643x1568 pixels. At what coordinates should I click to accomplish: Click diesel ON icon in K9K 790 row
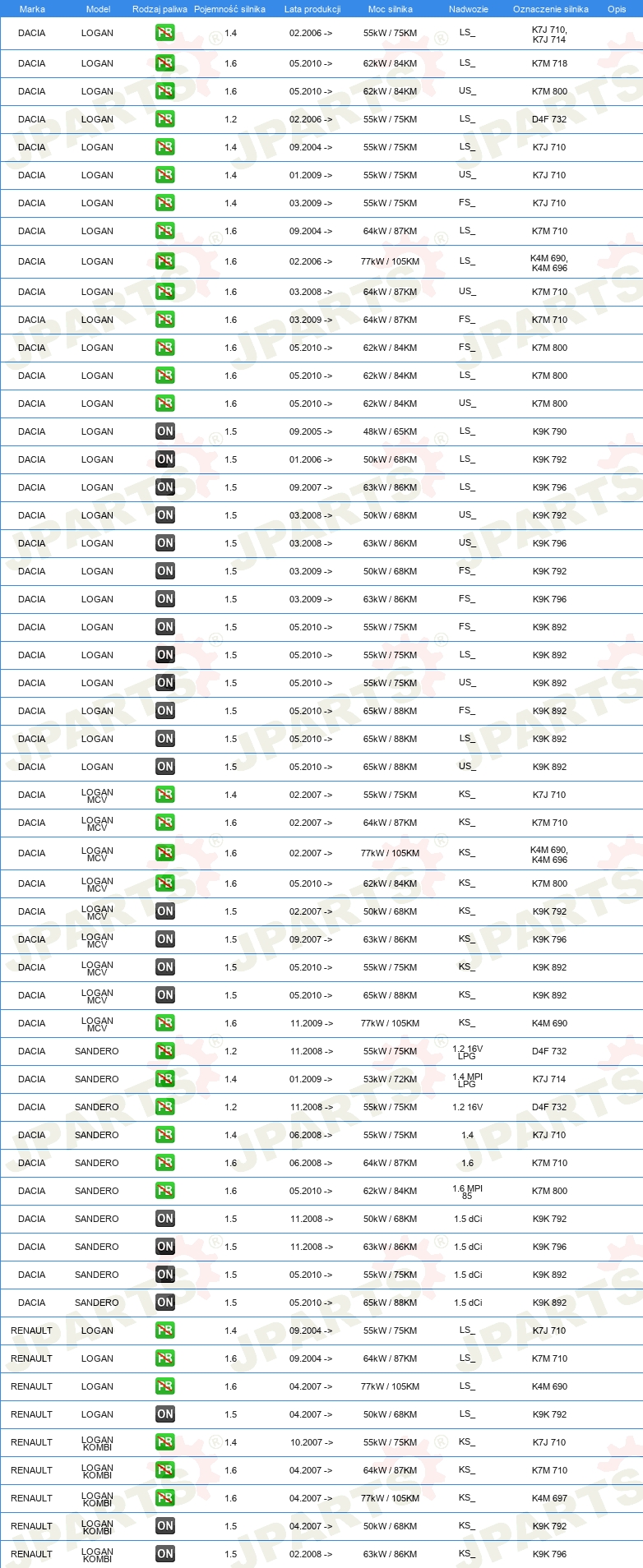[165, 431]
